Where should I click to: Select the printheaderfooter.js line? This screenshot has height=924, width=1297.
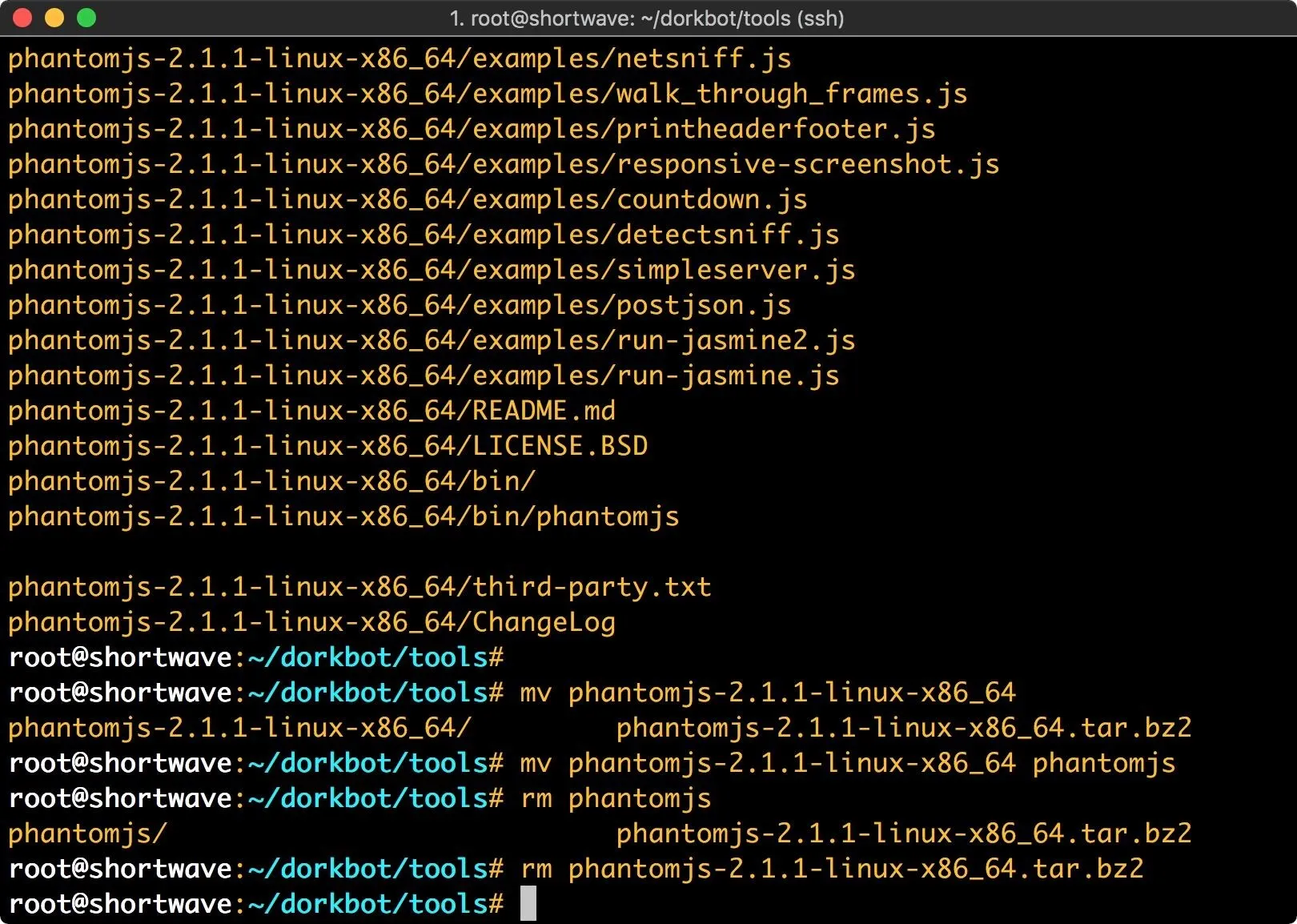click(472, 129)
